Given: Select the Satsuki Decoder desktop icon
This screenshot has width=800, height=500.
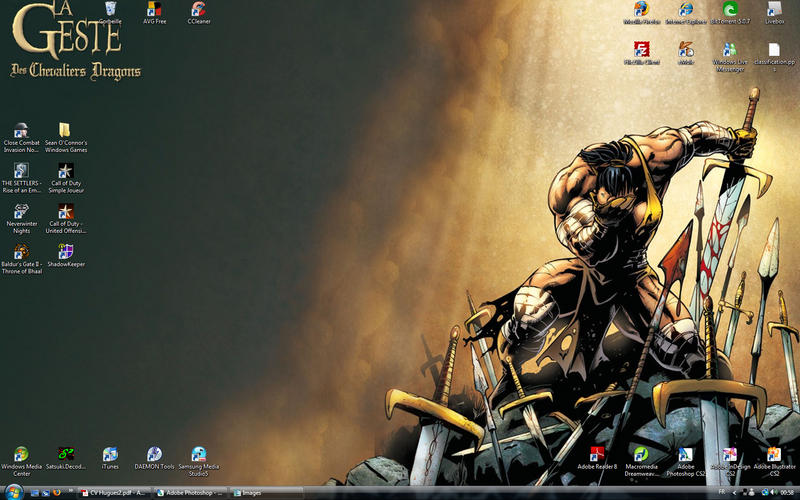Looking at the screenshot, I should click(x=66, y=458).
